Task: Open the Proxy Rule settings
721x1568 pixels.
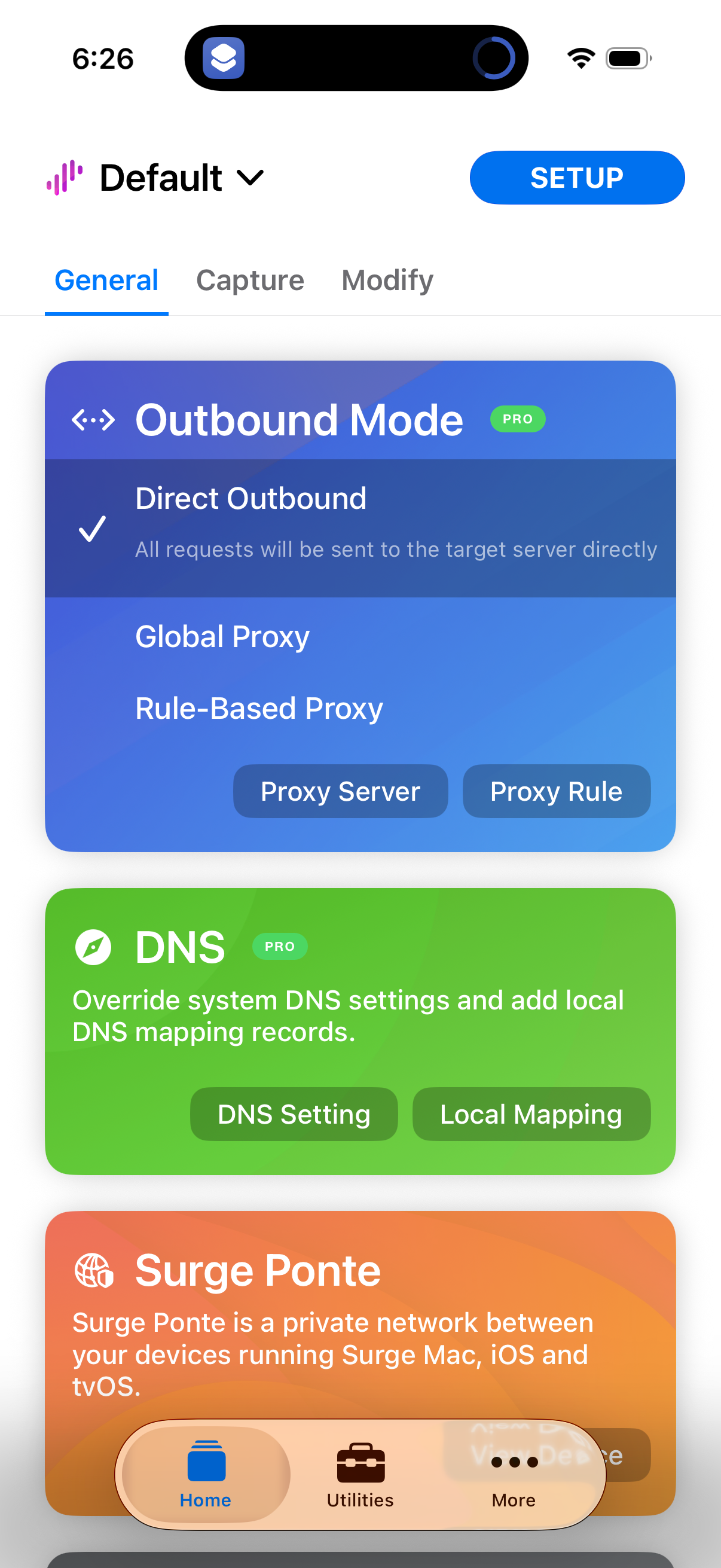Action: tap(557, 791)
